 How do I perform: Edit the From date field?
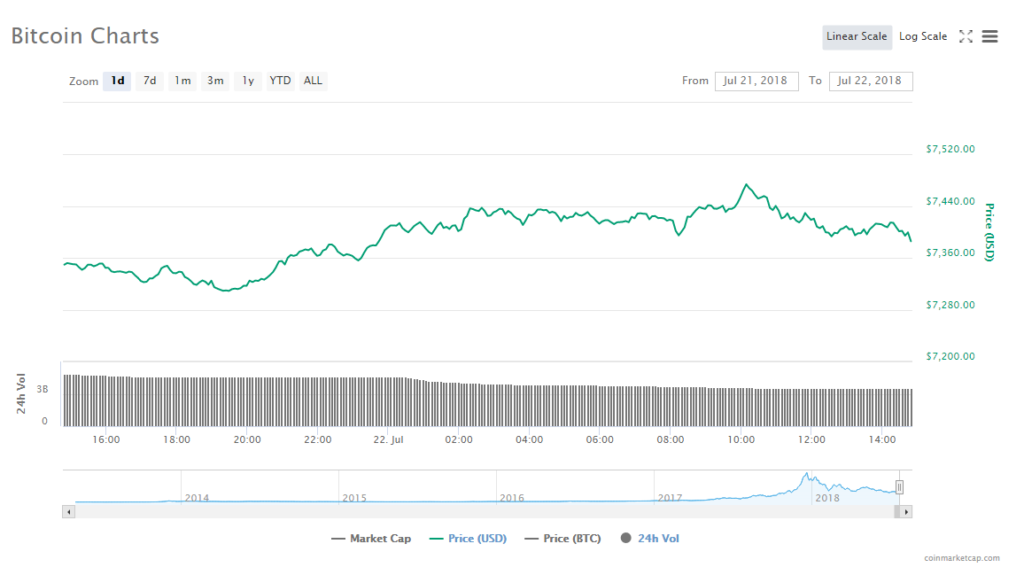tap(756, 81)
